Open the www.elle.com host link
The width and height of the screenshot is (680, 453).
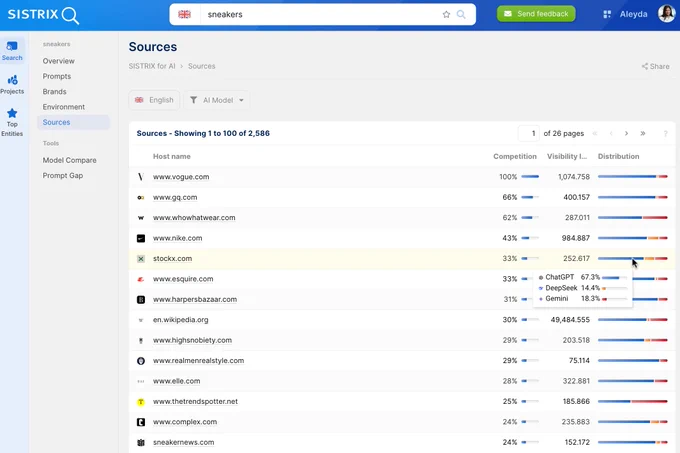coord(177,381)
